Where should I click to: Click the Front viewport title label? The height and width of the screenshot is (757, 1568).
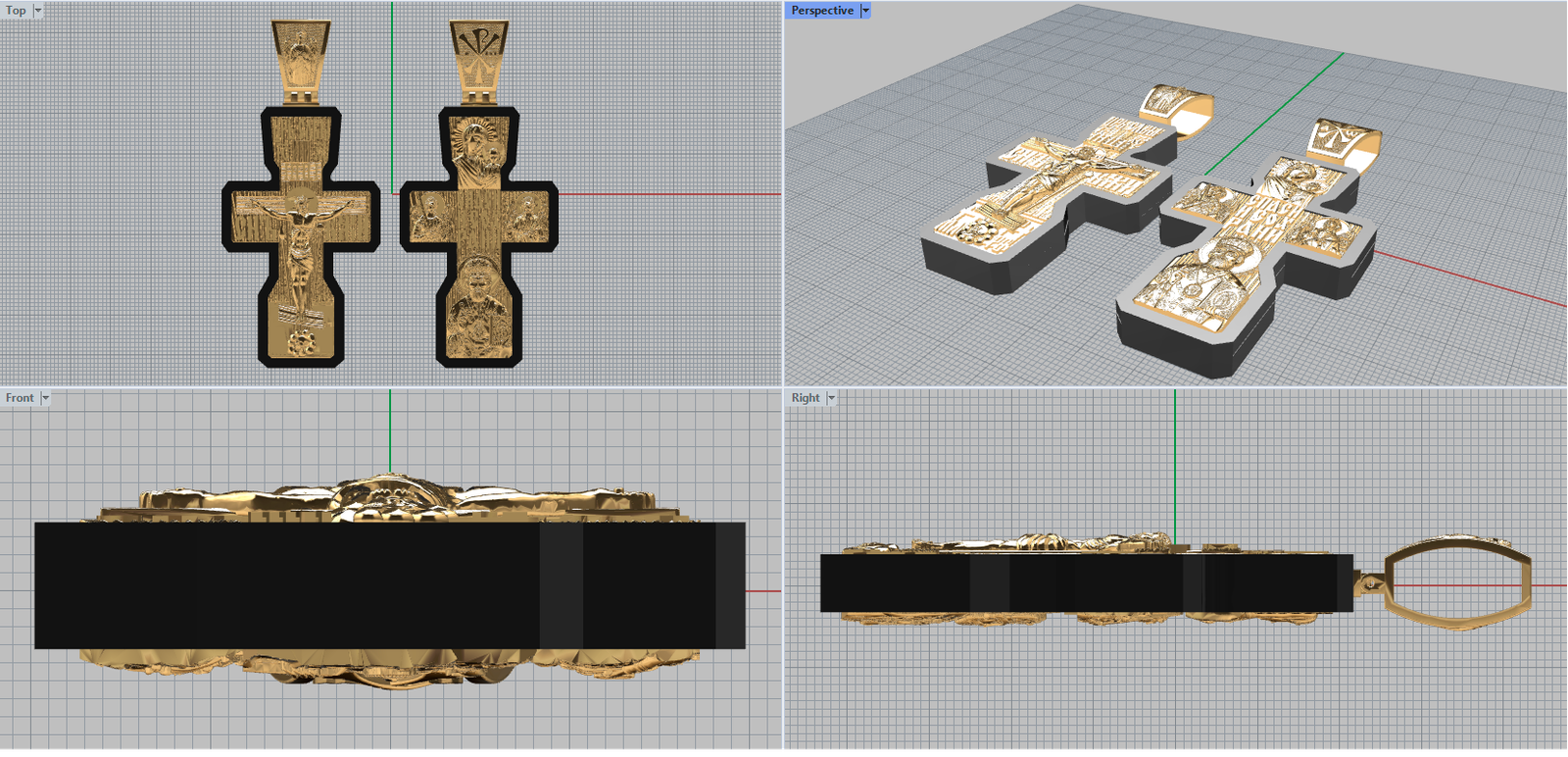point(19,398)
